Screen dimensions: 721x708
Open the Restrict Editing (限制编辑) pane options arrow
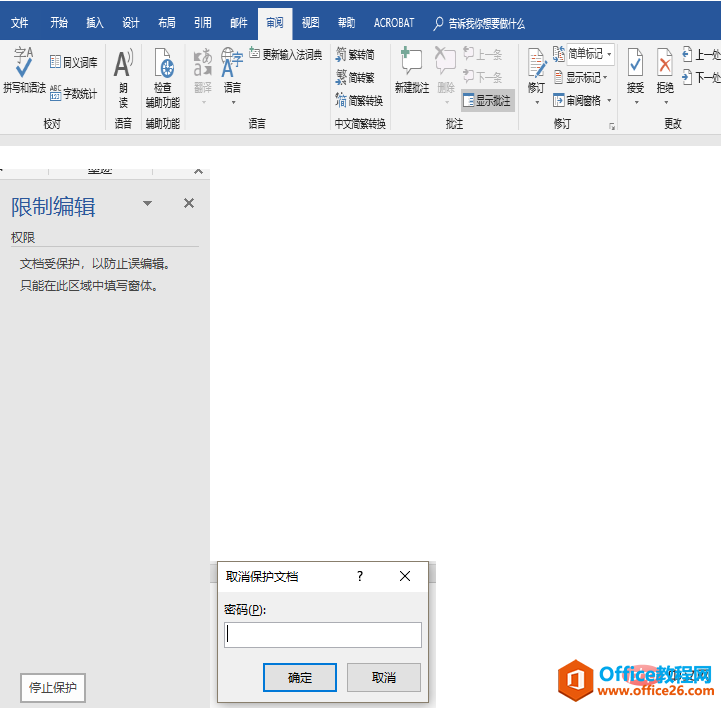pyautogui.click(x=147, y=203)
